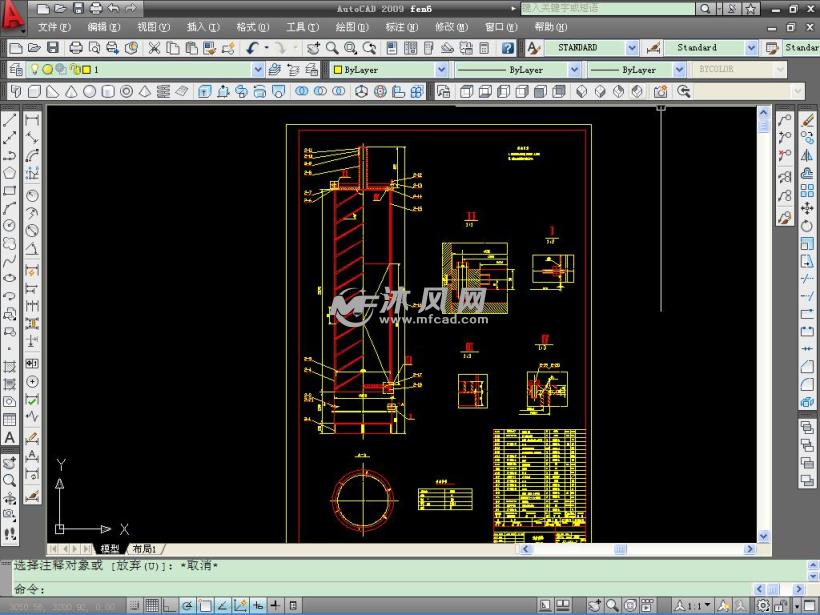Switch to the 布局1 layout tab
The width and height of the screenshot is (820, 615).
coord(143,549)
